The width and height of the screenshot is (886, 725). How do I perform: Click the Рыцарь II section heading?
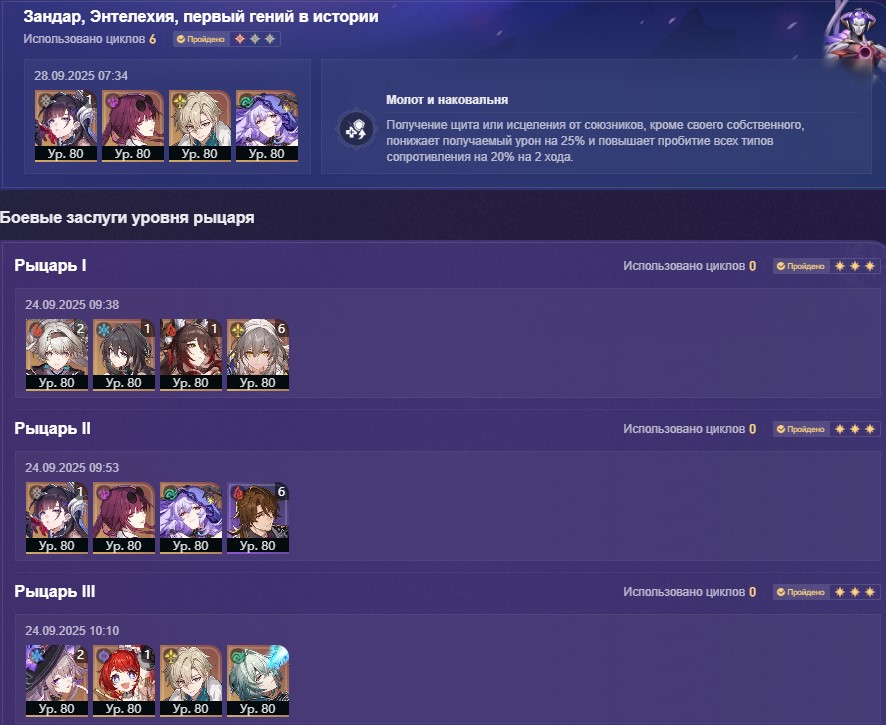point(53,428)
